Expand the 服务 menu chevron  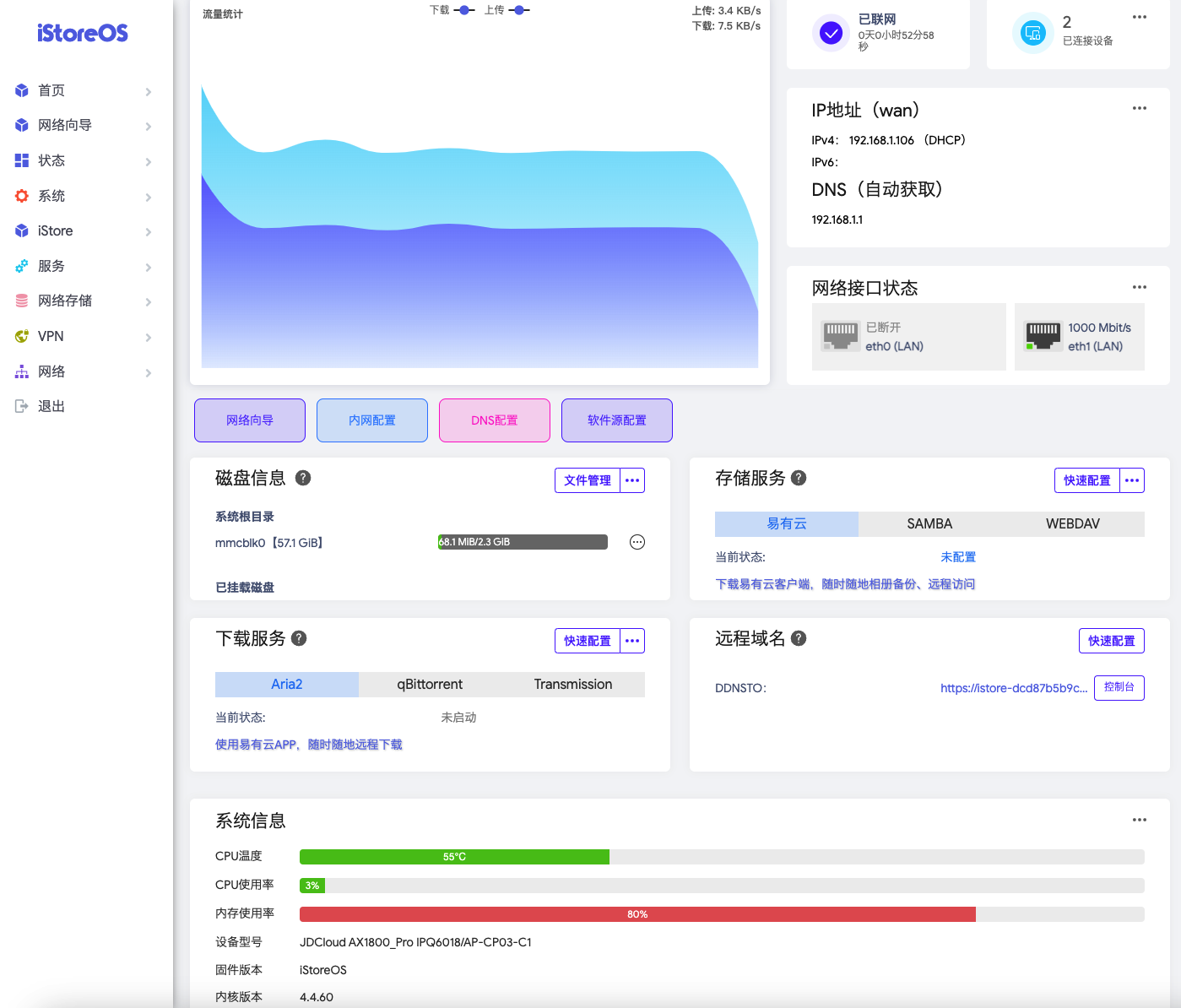[x=149, y=267]
